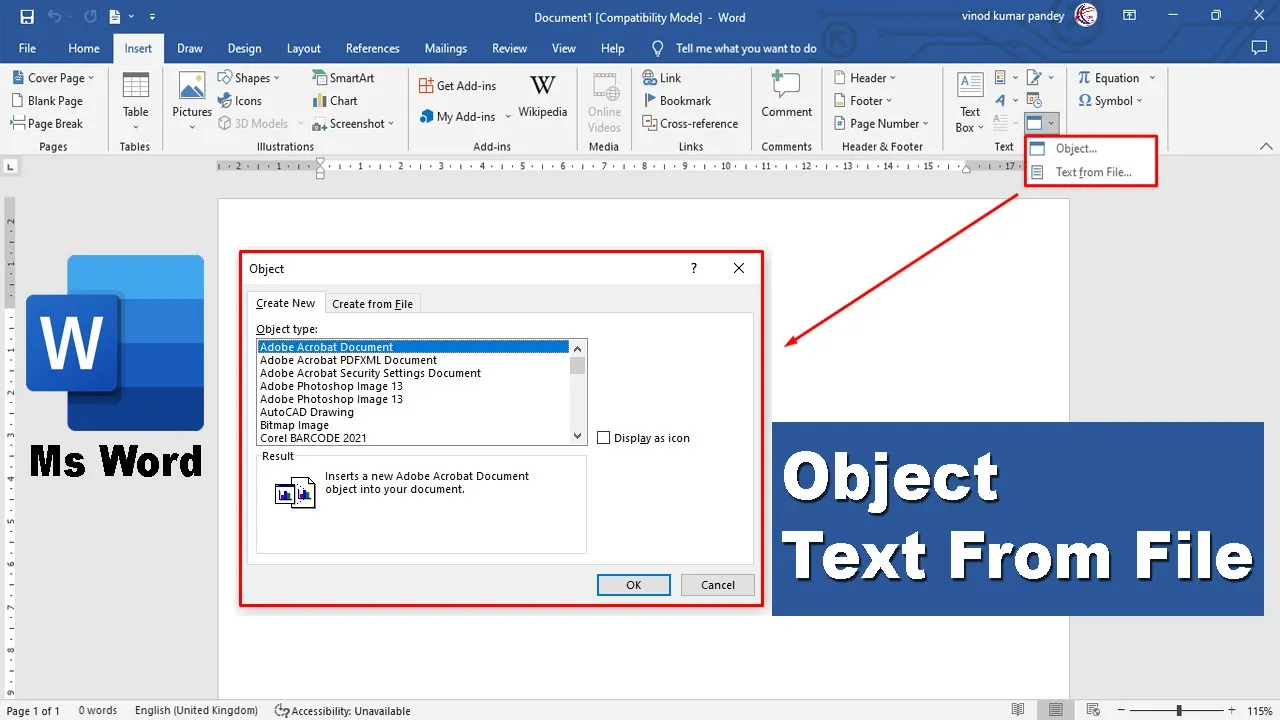Open the Object dropdown arrow in Text group
This screenshot has width=1280, height=720.
[x=1051, y=124]
